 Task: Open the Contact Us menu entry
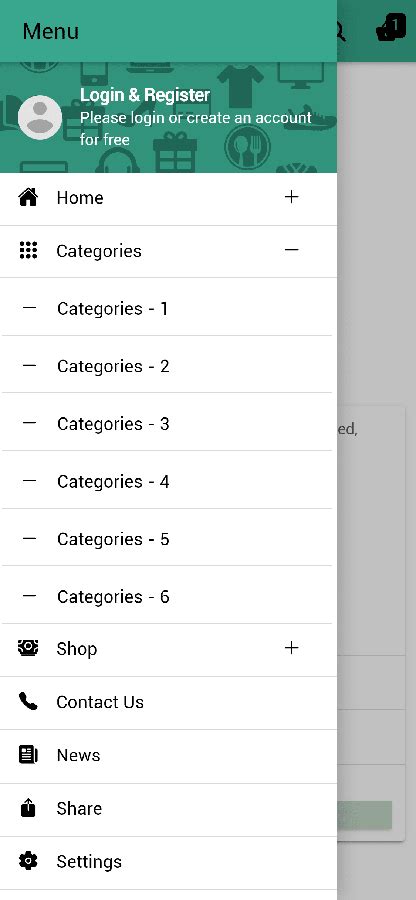pyautogui.click(x=168, y=703)
